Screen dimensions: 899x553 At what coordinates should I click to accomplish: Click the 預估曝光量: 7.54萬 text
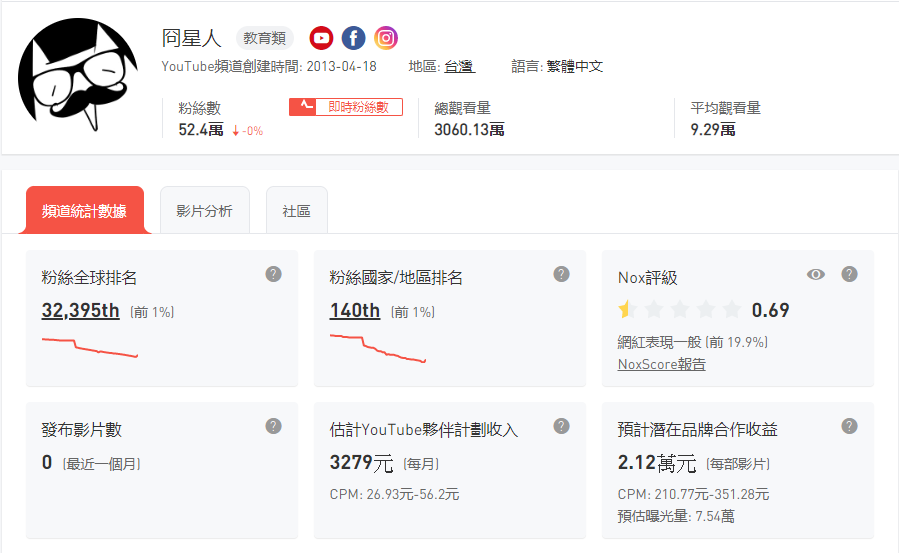pyautogui.click(x=676, y=516)
